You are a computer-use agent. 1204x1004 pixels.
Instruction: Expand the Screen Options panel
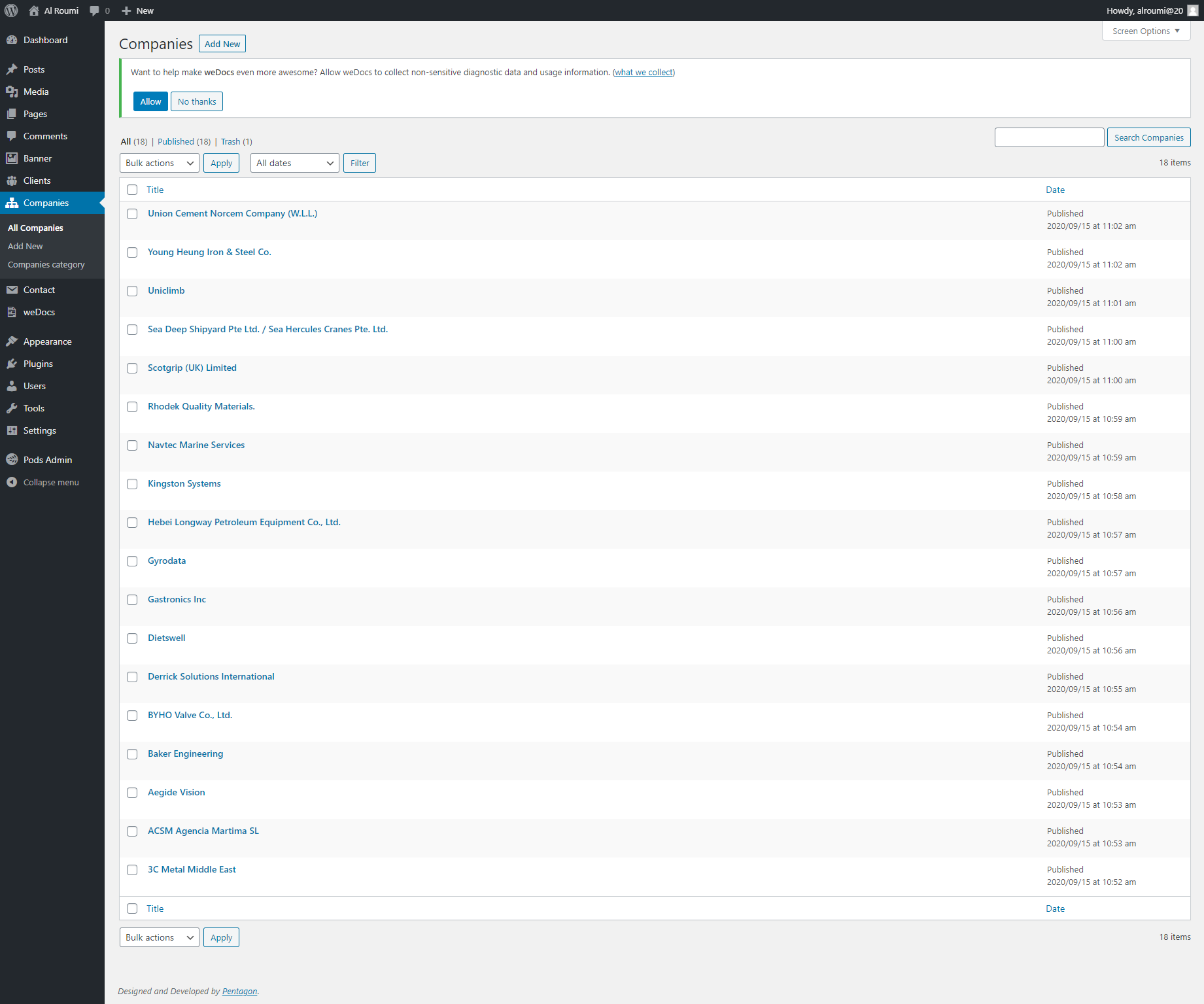[1146, 31]
